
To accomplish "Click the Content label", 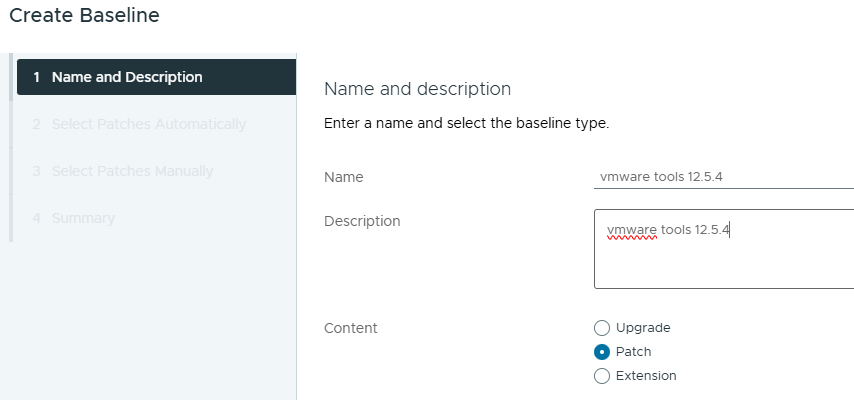I will coord(351,328).
